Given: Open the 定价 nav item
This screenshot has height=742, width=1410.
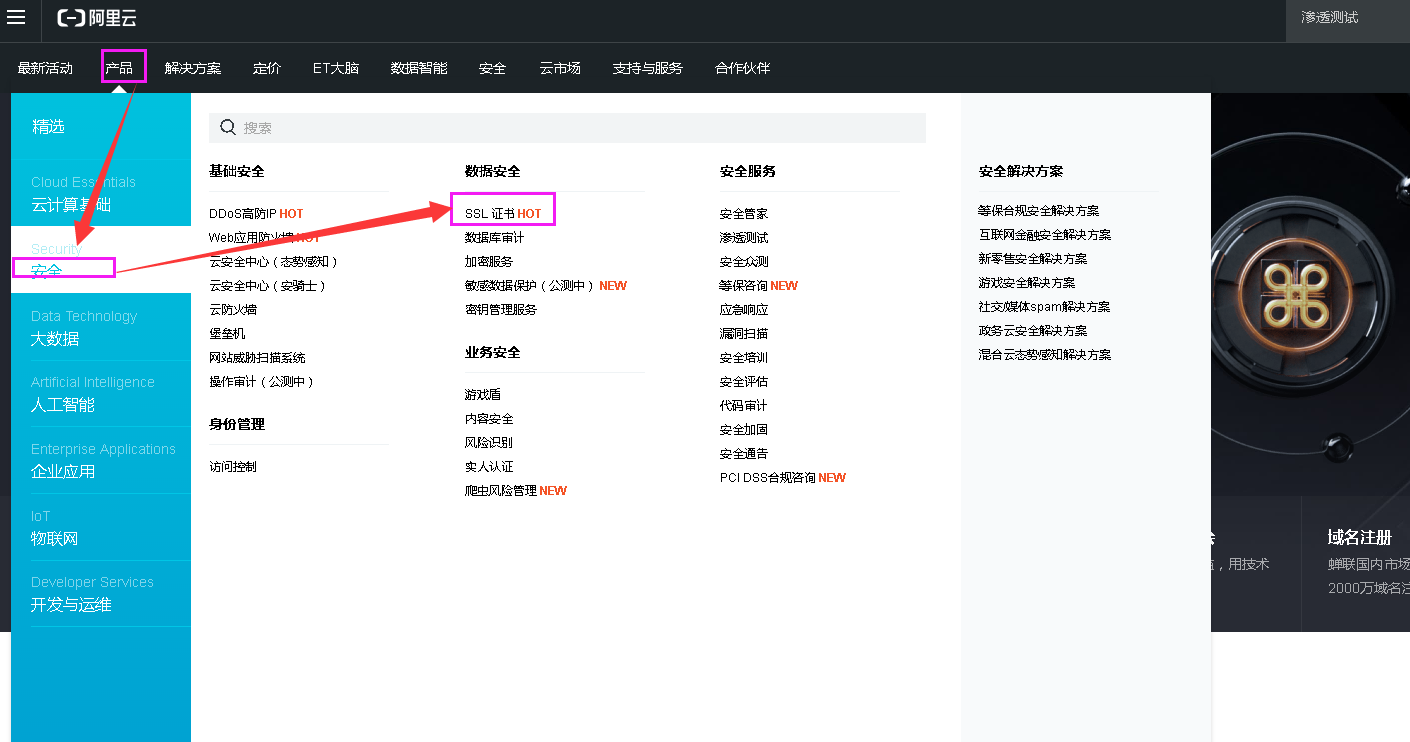Looking at the screenshot, I should click(x=267, y=68).
